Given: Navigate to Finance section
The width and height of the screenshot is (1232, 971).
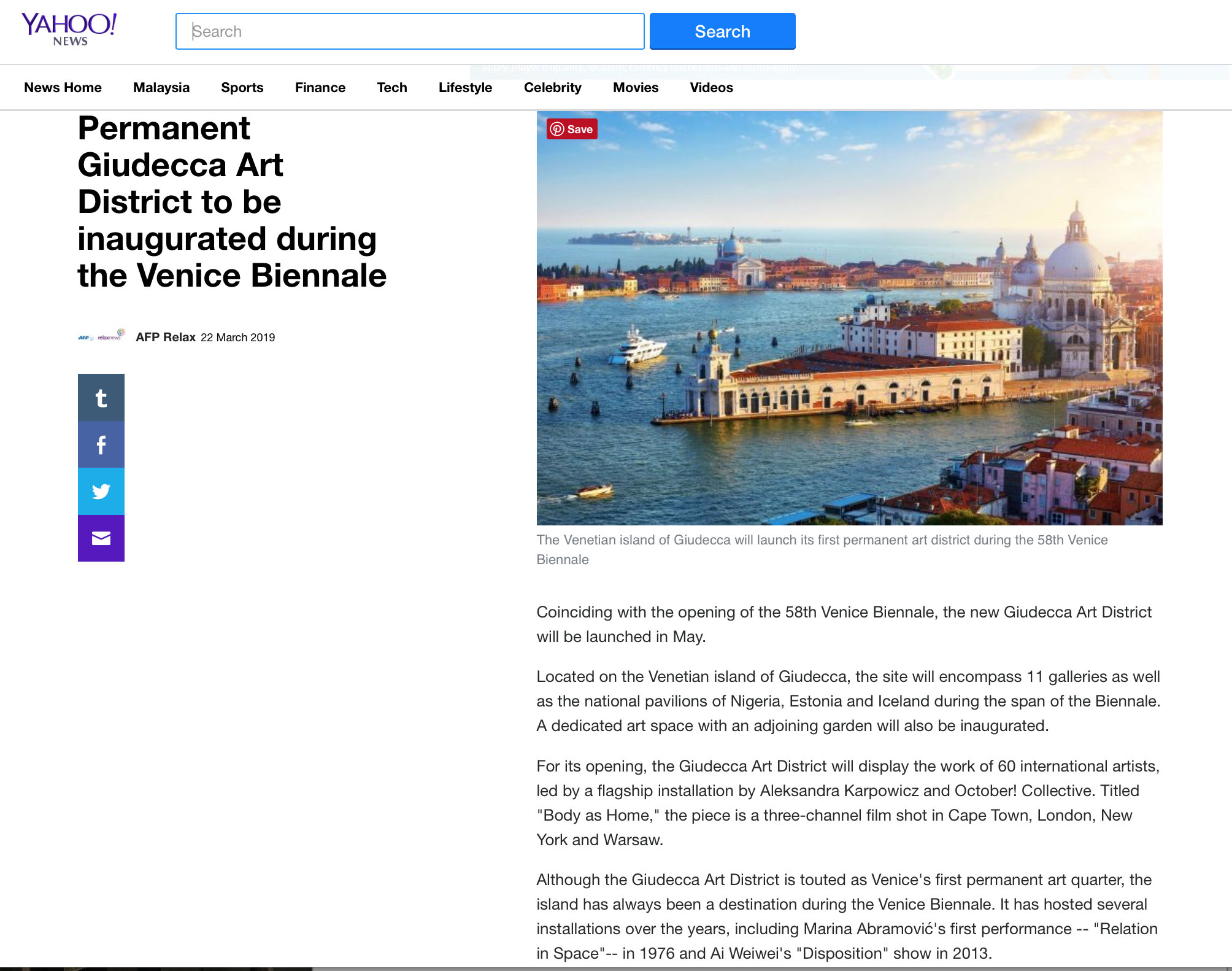Looking at the screenshot, I should tap(320, 87).
